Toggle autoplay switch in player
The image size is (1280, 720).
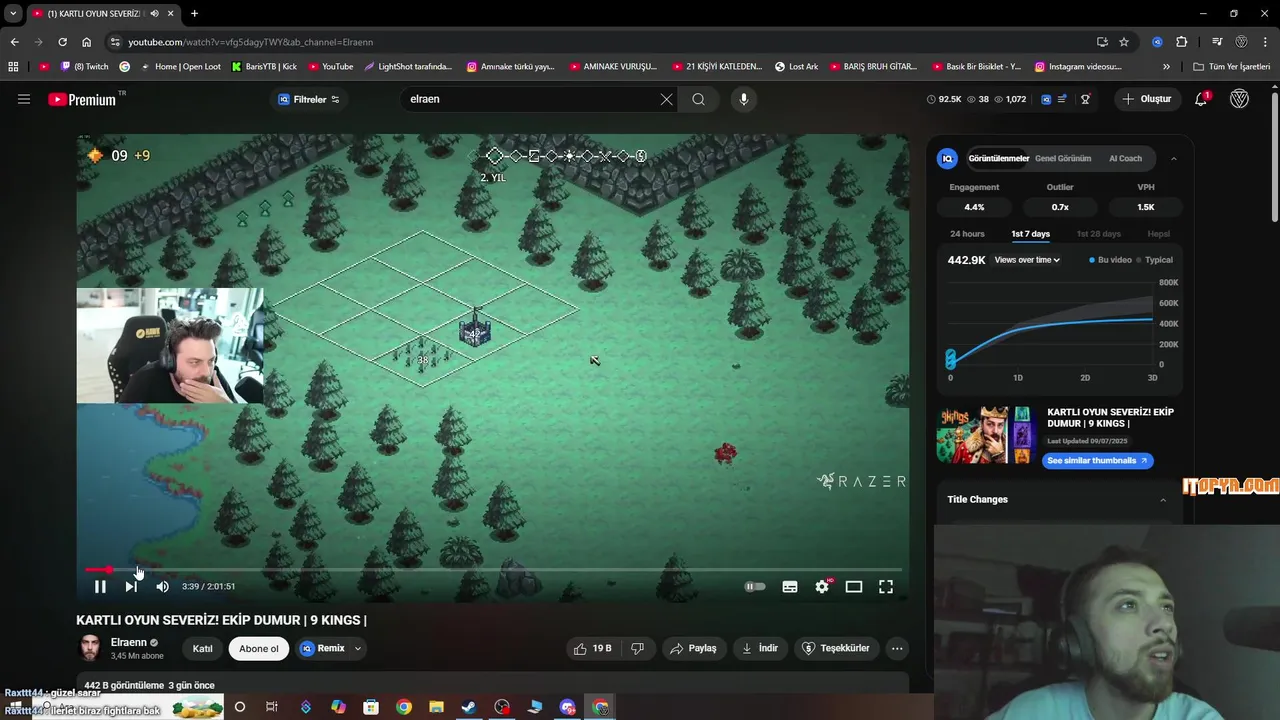755,587
